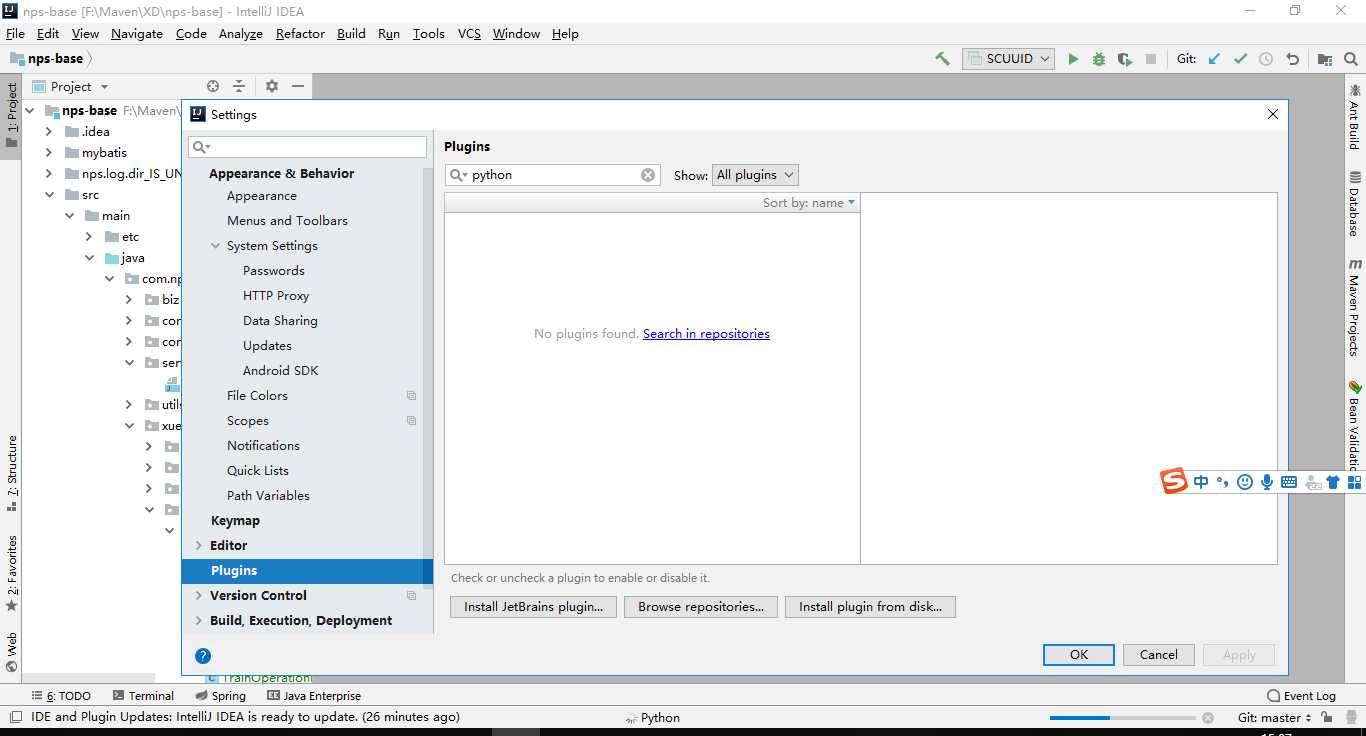This screenshot has width=1366, height=736.
Task: Click the status bar progress indicator
Action: tap(1121, 718)
